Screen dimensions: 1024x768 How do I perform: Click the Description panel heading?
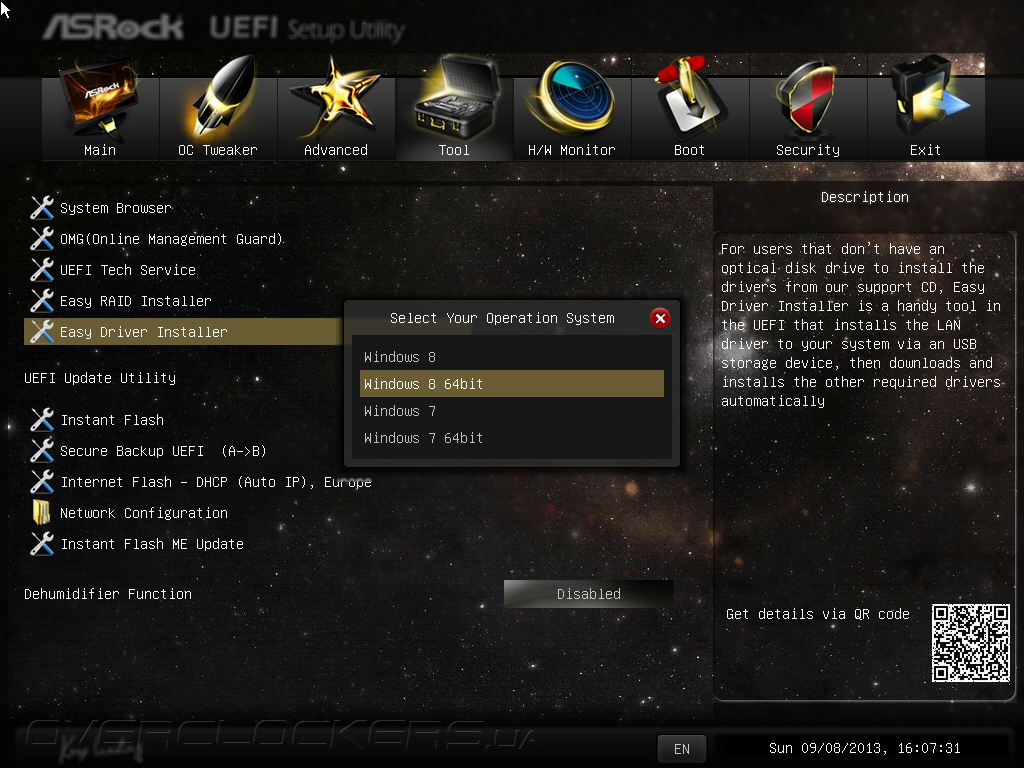pyautogui.click(x=865, y=197)
